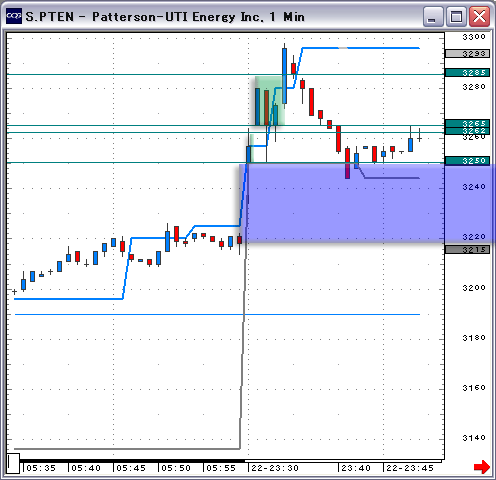Image resolution: width=496 pixels, height=480 pixels.
Task: Close the S.PTEN chart window
Action: click(479, 16)
